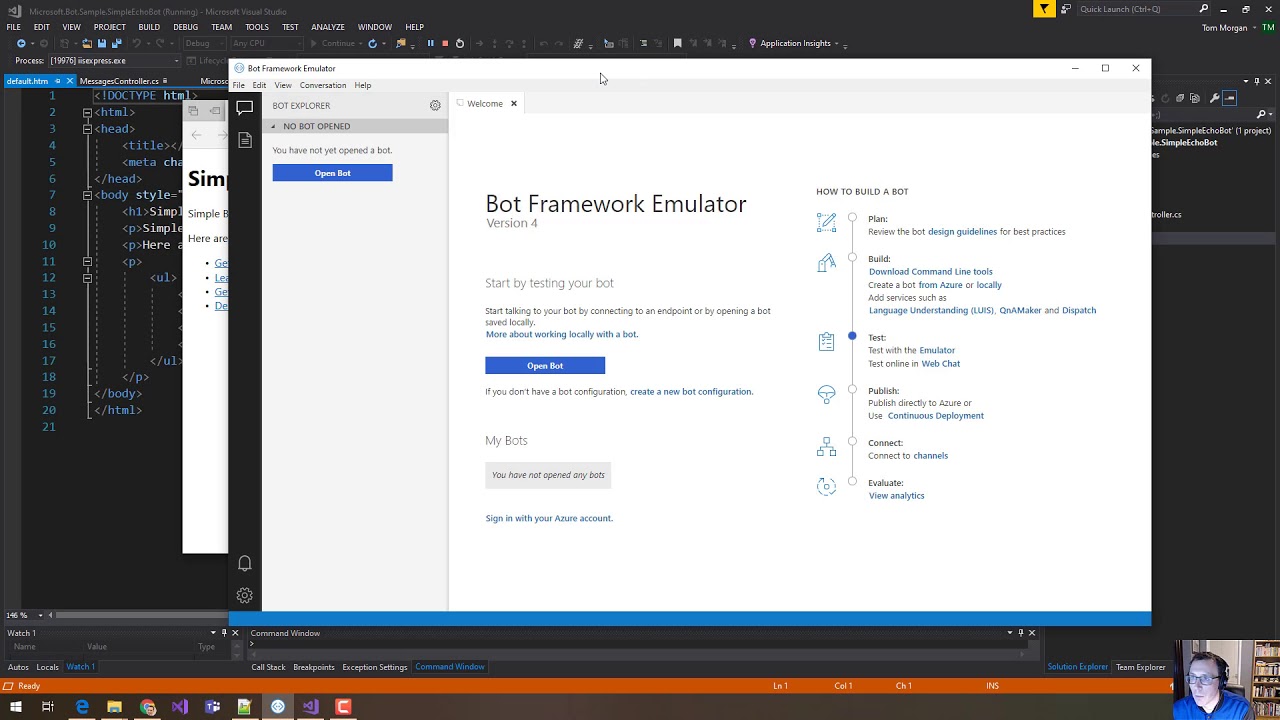1280x720 pixels.
Task: Open the chat bot explorer sidebar icon
Action: [x=244, y=107]
